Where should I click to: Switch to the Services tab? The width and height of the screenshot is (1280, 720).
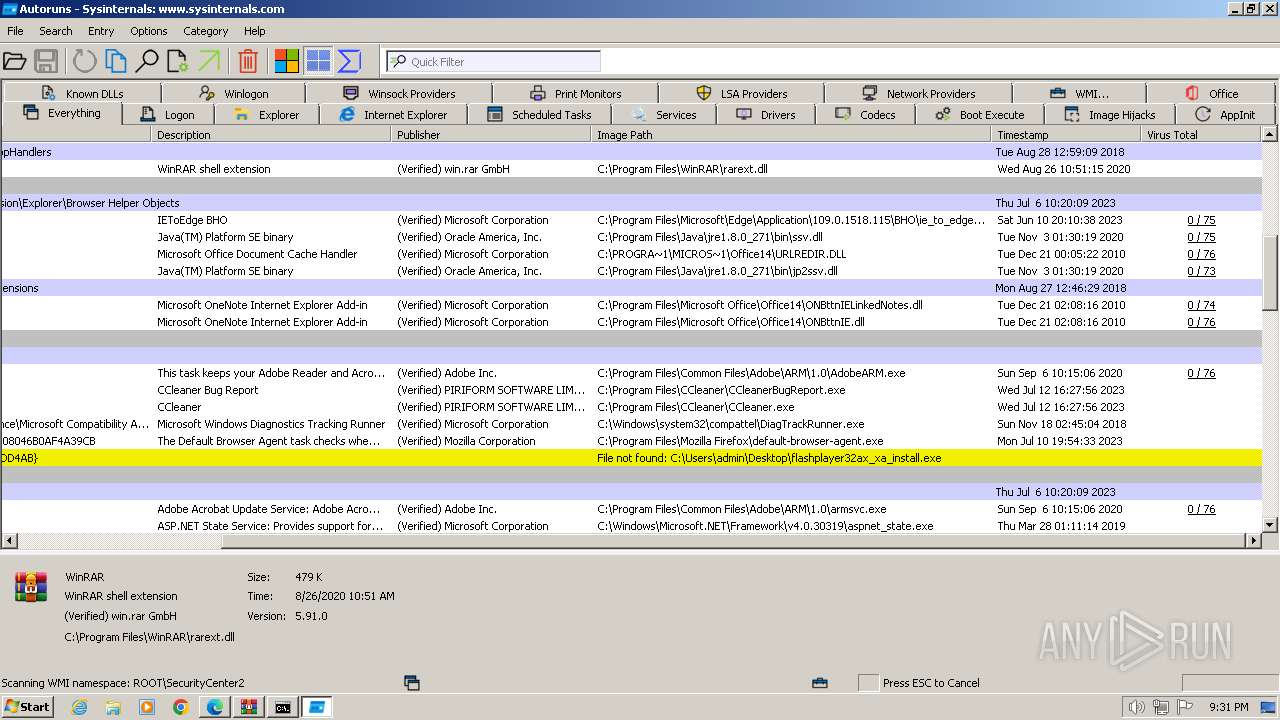(664, 115)
